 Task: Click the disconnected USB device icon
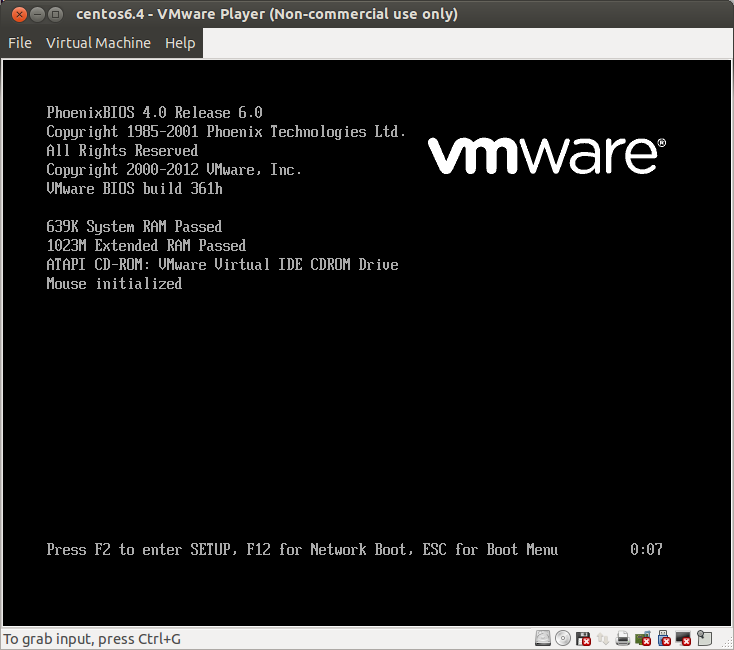tap(664, 638)
